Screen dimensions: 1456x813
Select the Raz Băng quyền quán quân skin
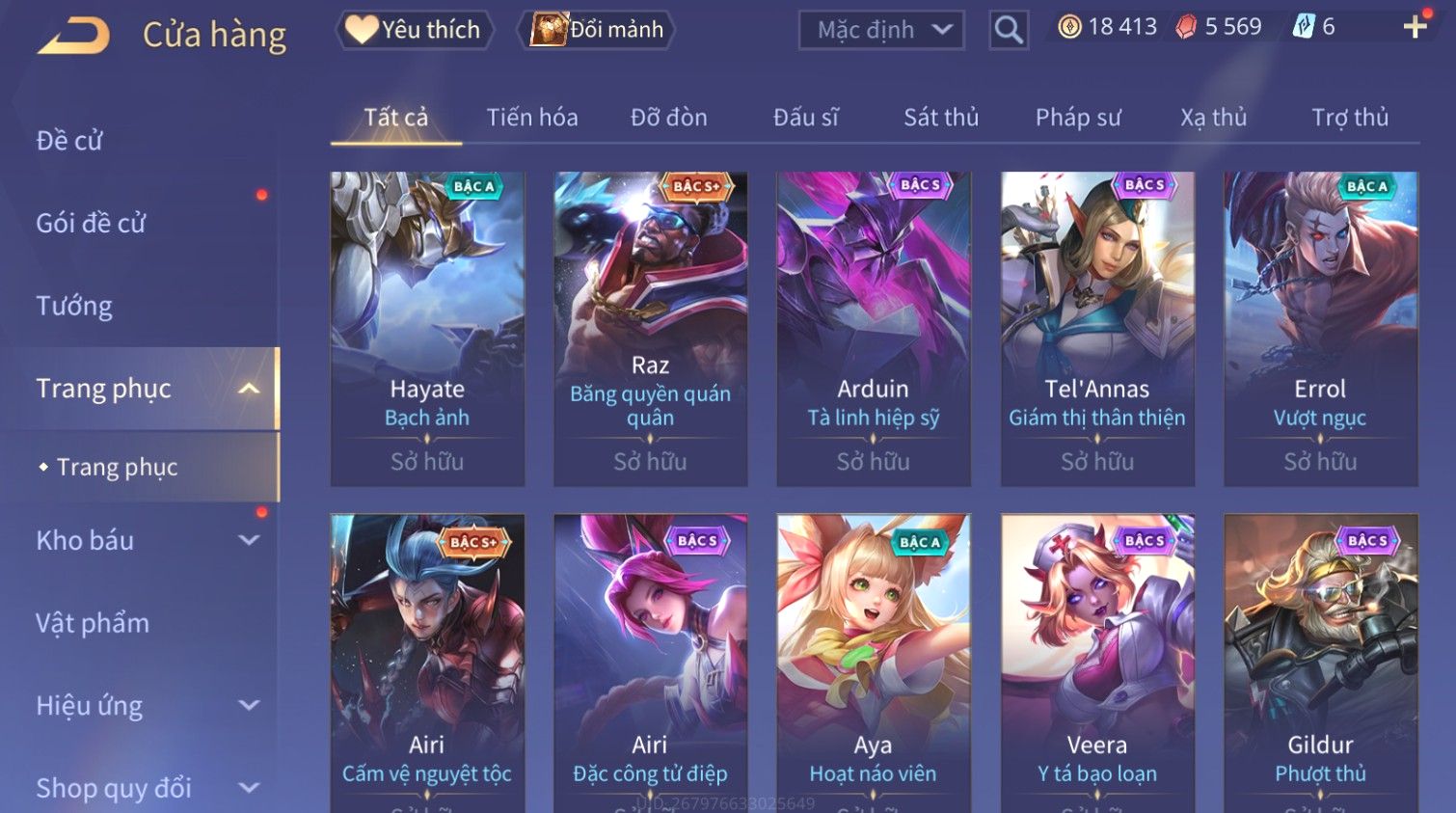point(650,329)
